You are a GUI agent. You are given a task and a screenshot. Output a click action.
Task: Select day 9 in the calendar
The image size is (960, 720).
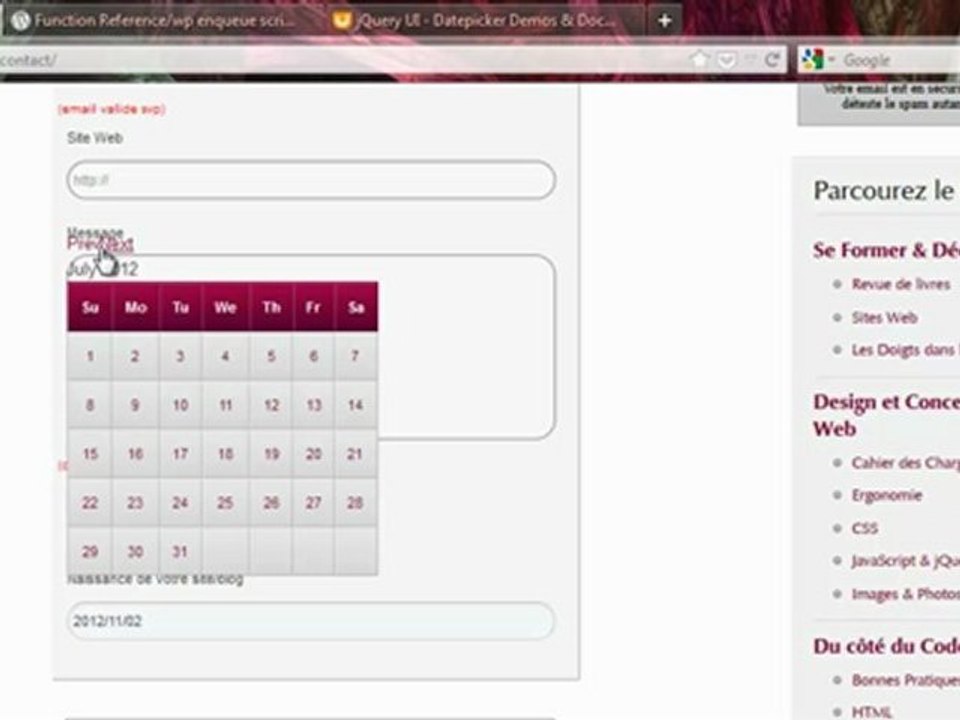pyautogui.click(x=135, y=405)
